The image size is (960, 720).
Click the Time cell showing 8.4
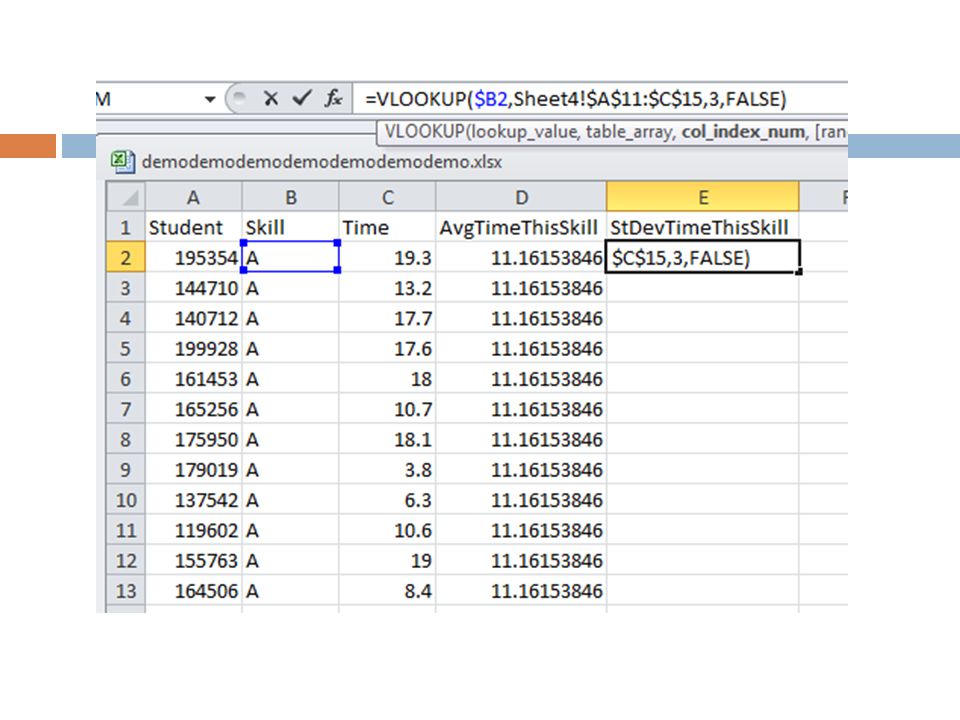click(388, 591)
